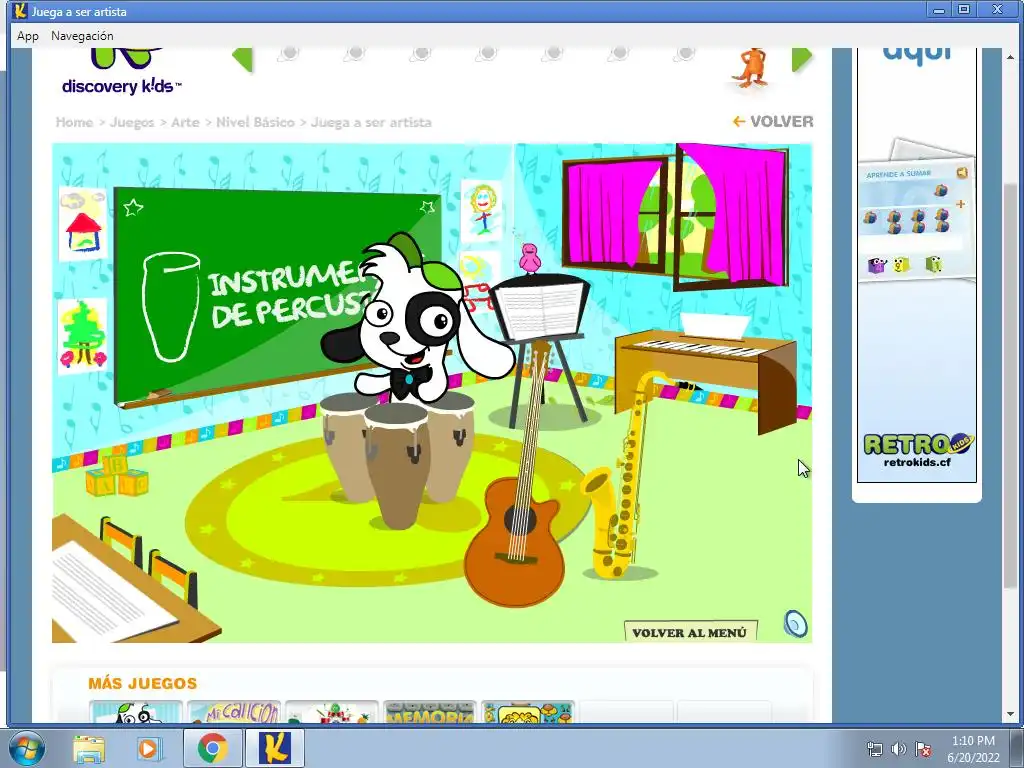Open the first Más Juegos thumbnail
The image size is (1024, 768).
(136, 712)
